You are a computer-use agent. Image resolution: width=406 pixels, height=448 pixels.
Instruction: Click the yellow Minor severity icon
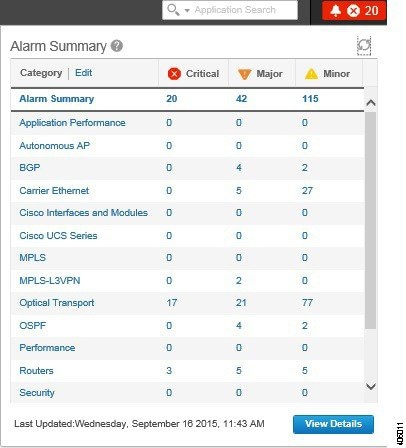(311, 74)
